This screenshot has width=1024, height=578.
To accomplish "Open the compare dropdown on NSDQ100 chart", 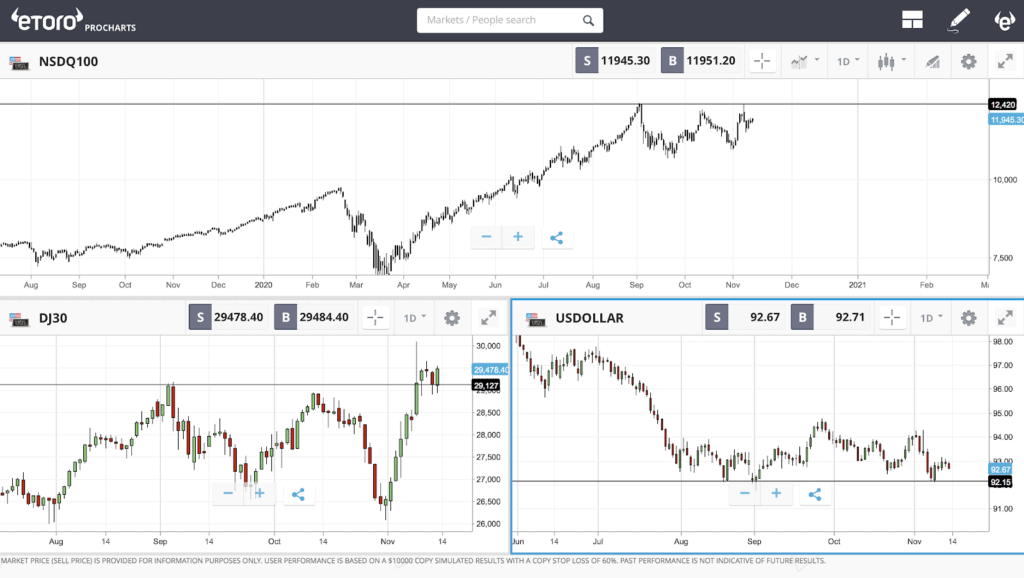I will (x=805, y=61).
